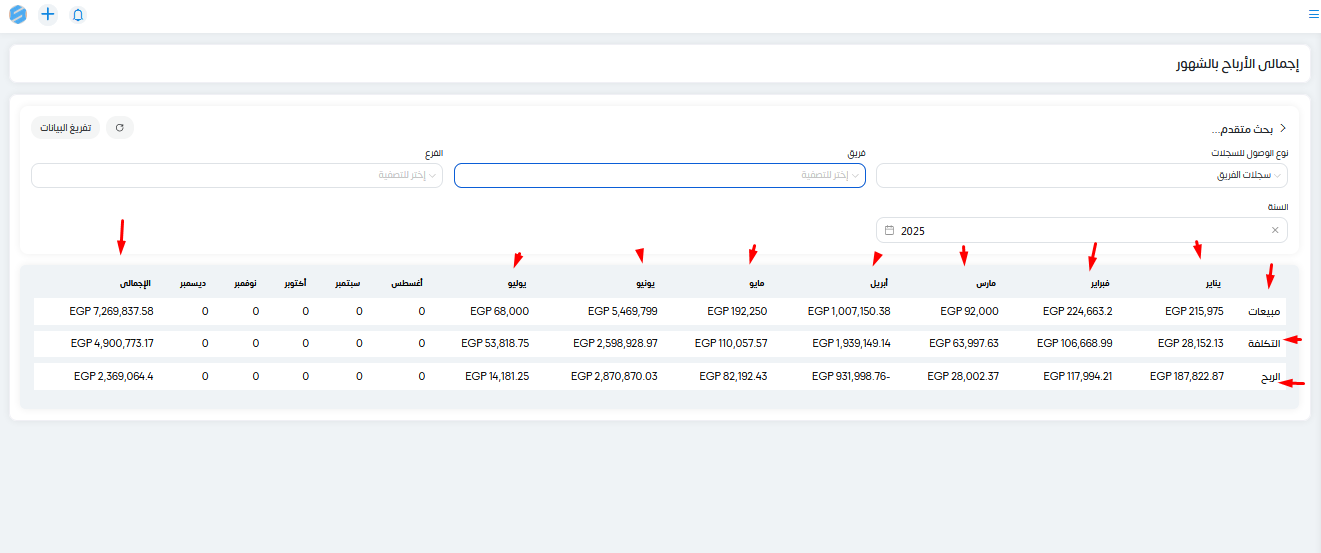This screenshot has height=553, width=1321.
Task: Click negative profit EGP 931,998.76-
Action: tap(851, 376)
